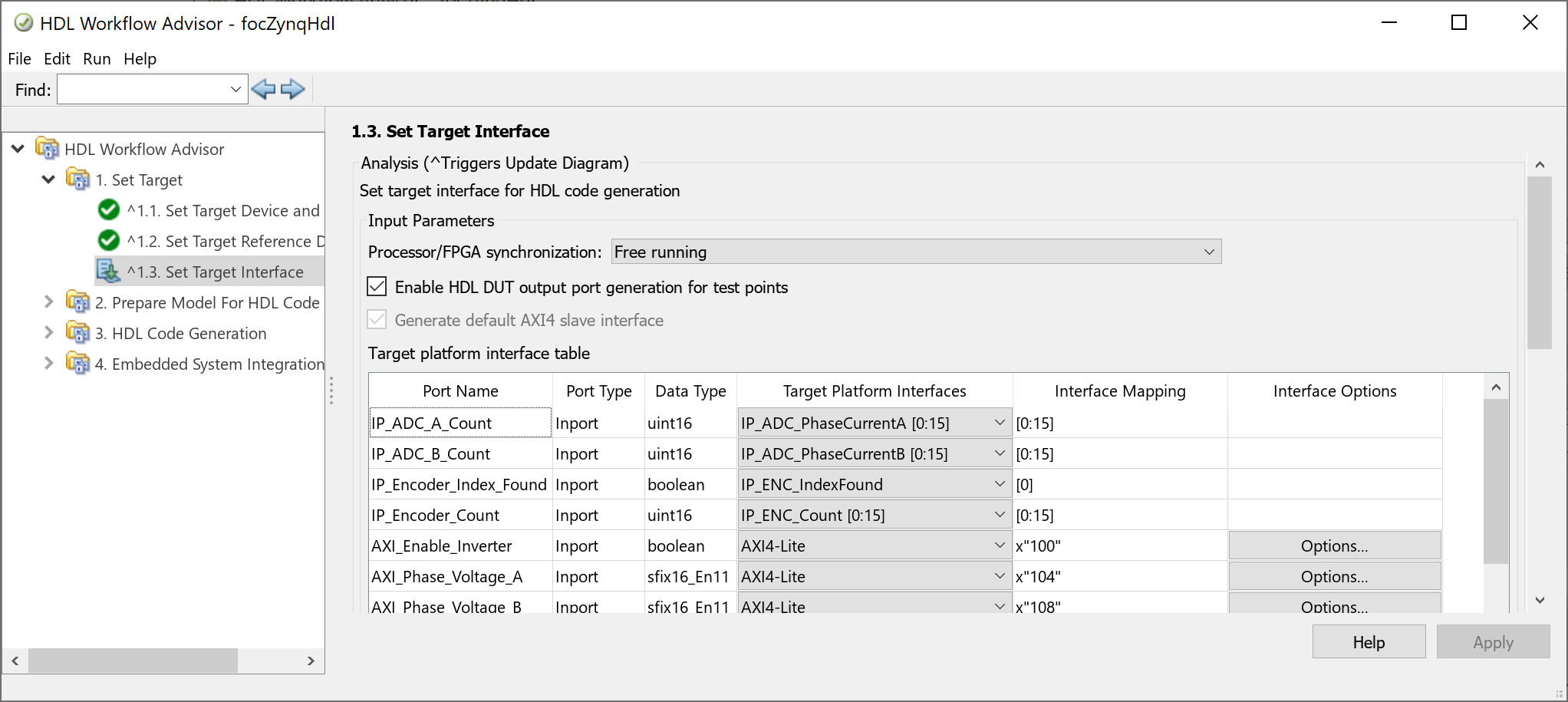Click the Find previous blue arrow
This screenshot has width=1568, height=702.
(263, 90)
